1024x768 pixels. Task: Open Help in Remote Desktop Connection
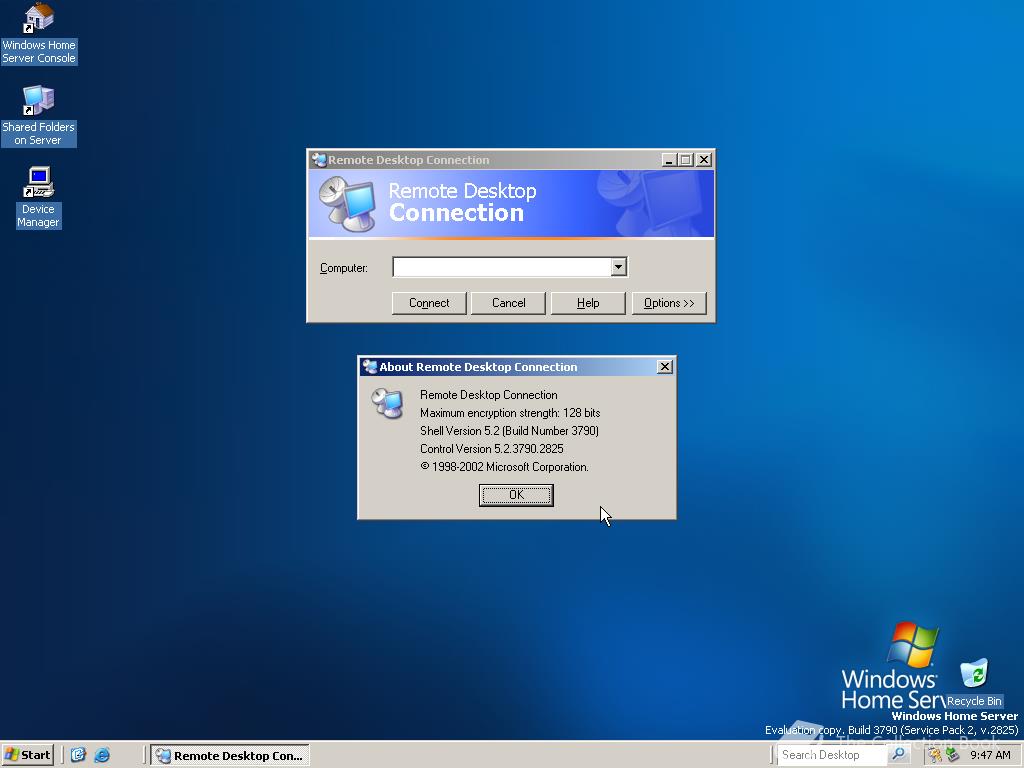click(x=588, y=303)
